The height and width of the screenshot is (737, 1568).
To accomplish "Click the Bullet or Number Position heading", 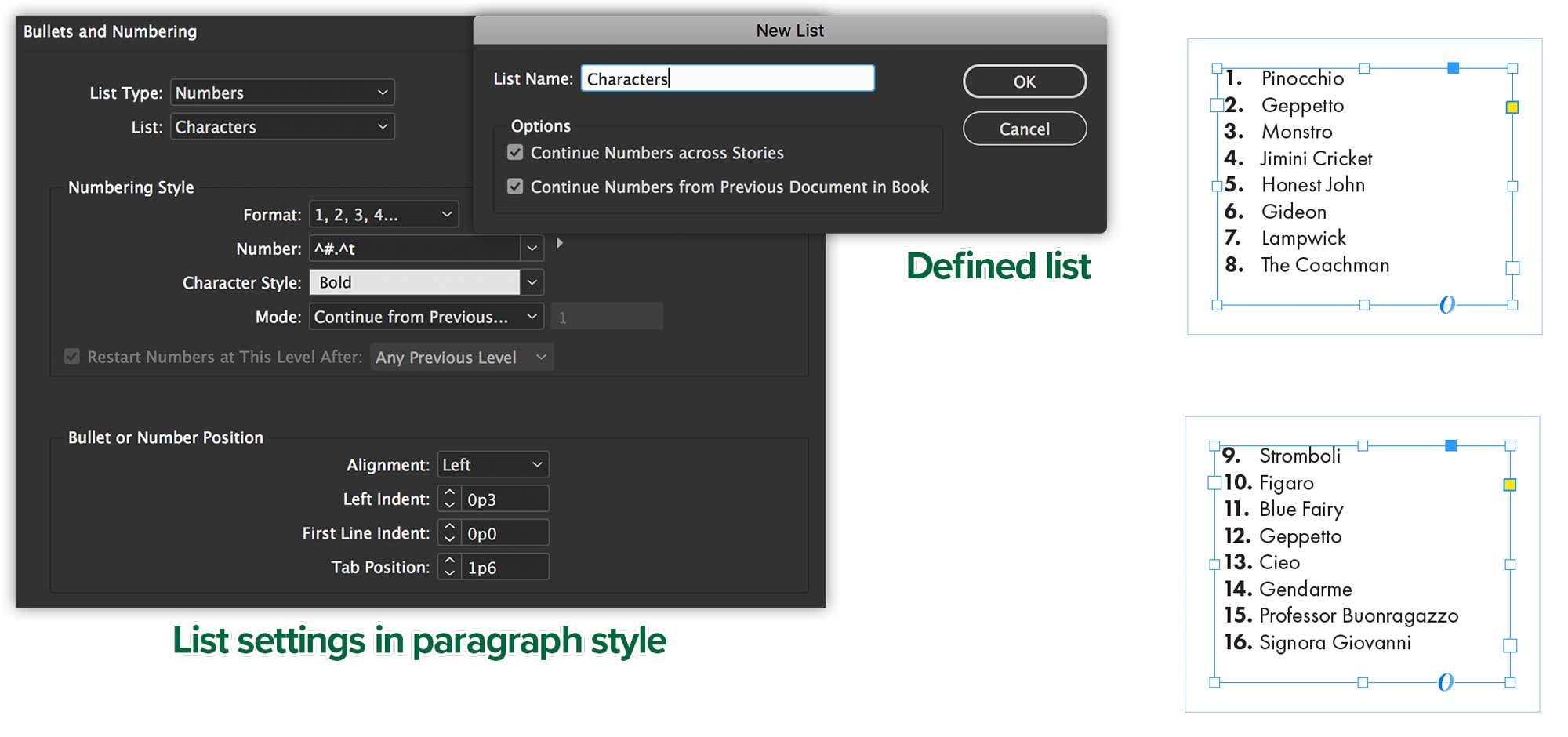I will point(165,437).
